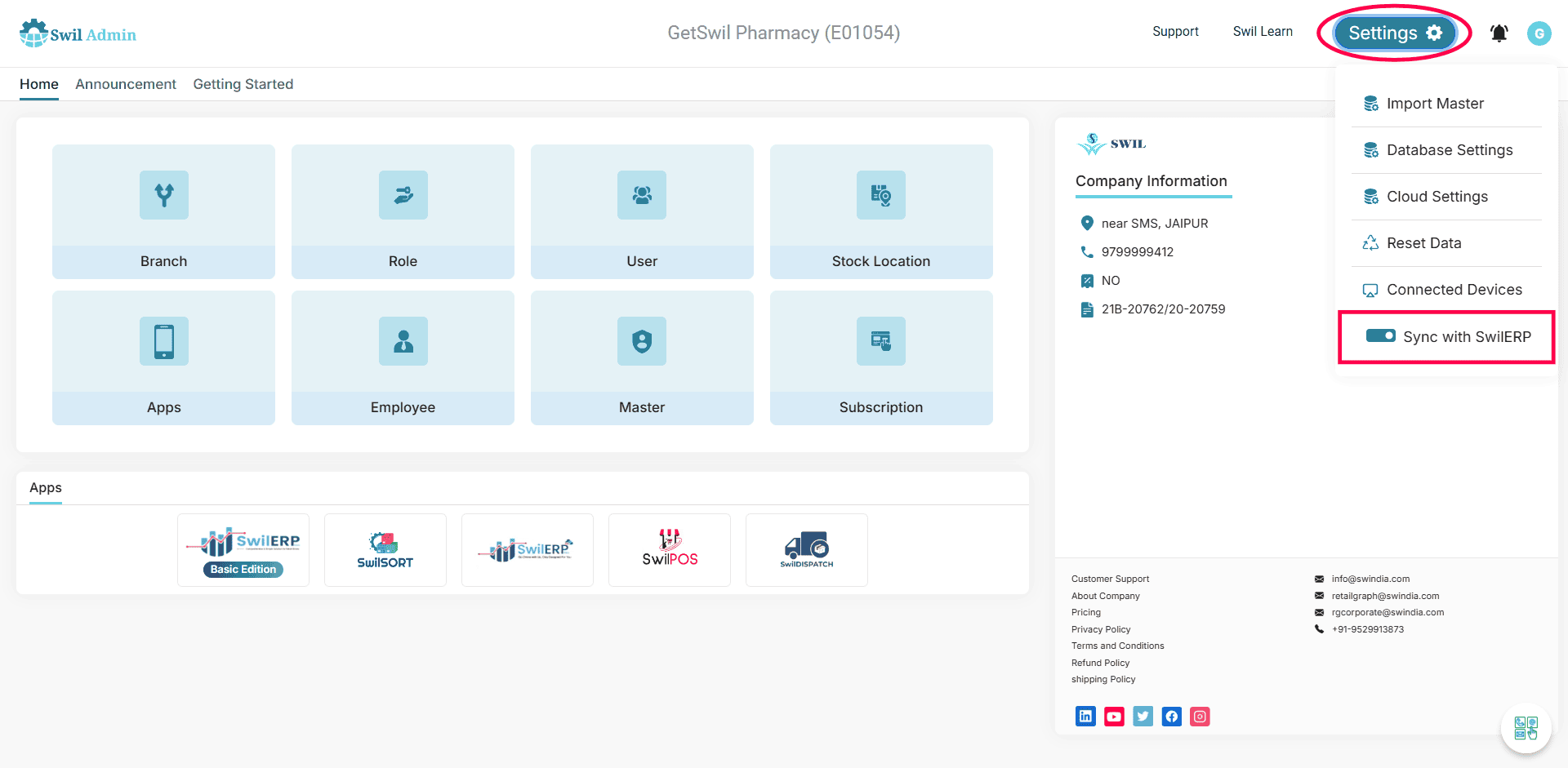Open the Settings dropdown button

[x=1395, y=33]
